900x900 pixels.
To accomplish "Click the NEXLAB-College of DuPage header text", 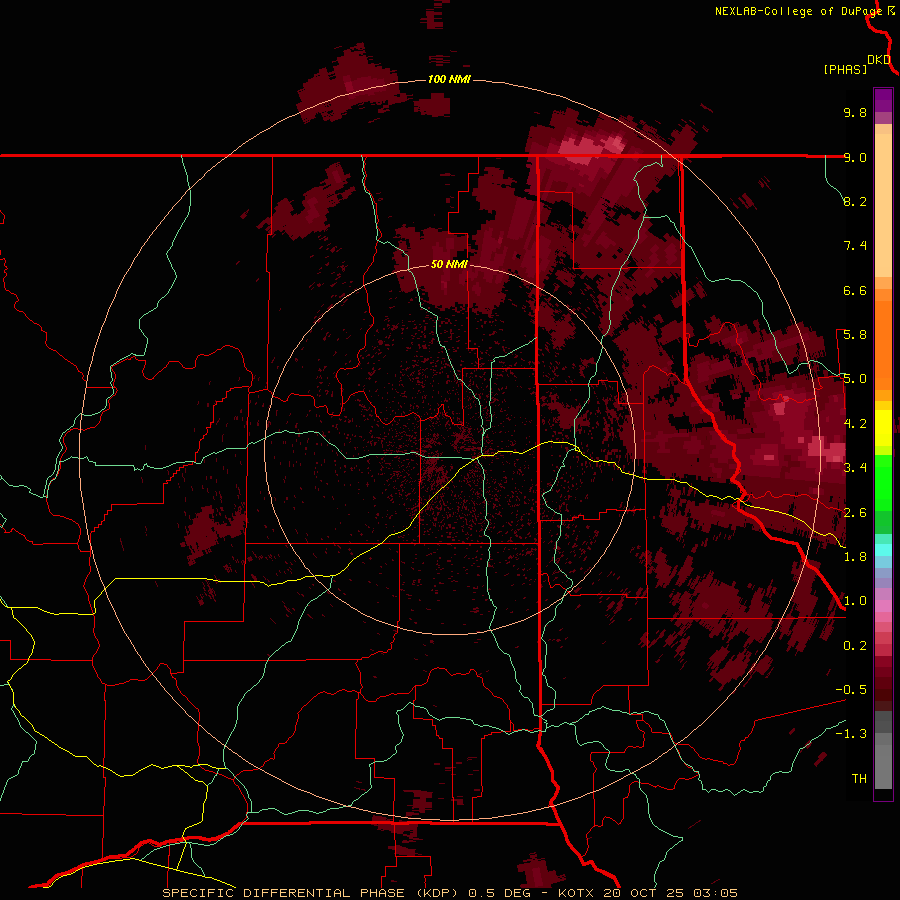I will click(798, 11).
